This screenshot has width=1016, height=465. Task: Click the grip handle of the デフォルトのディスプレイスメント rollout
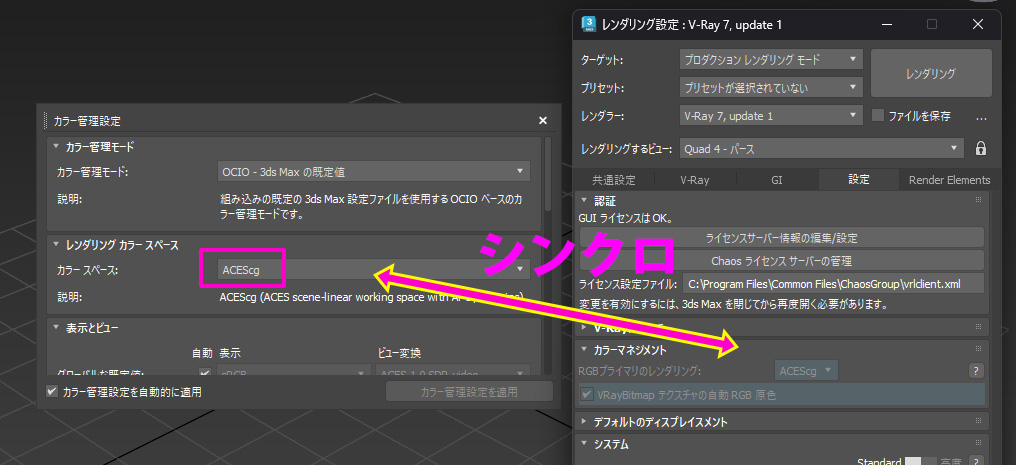978,422
